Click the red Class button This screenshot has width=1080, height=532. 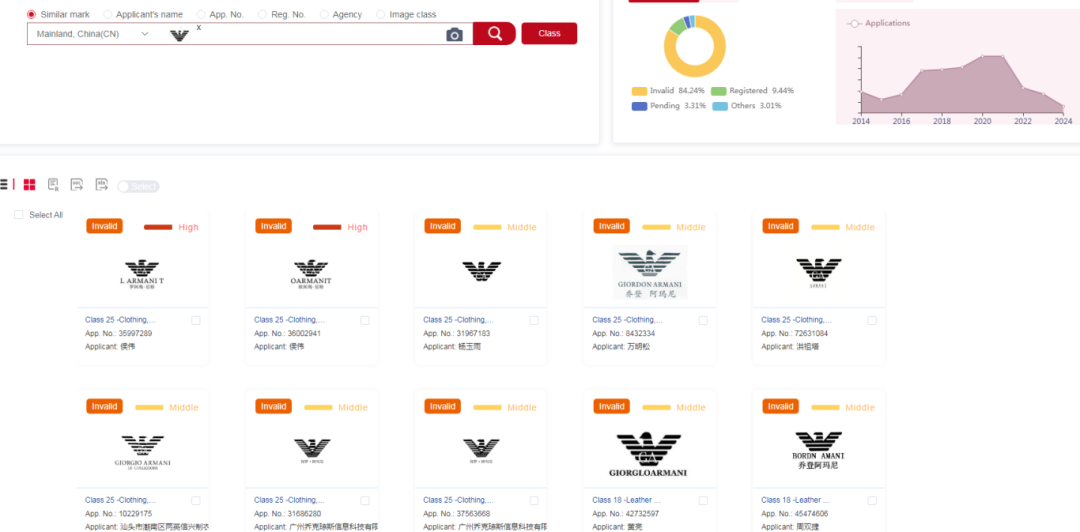(x=549, y=33)
